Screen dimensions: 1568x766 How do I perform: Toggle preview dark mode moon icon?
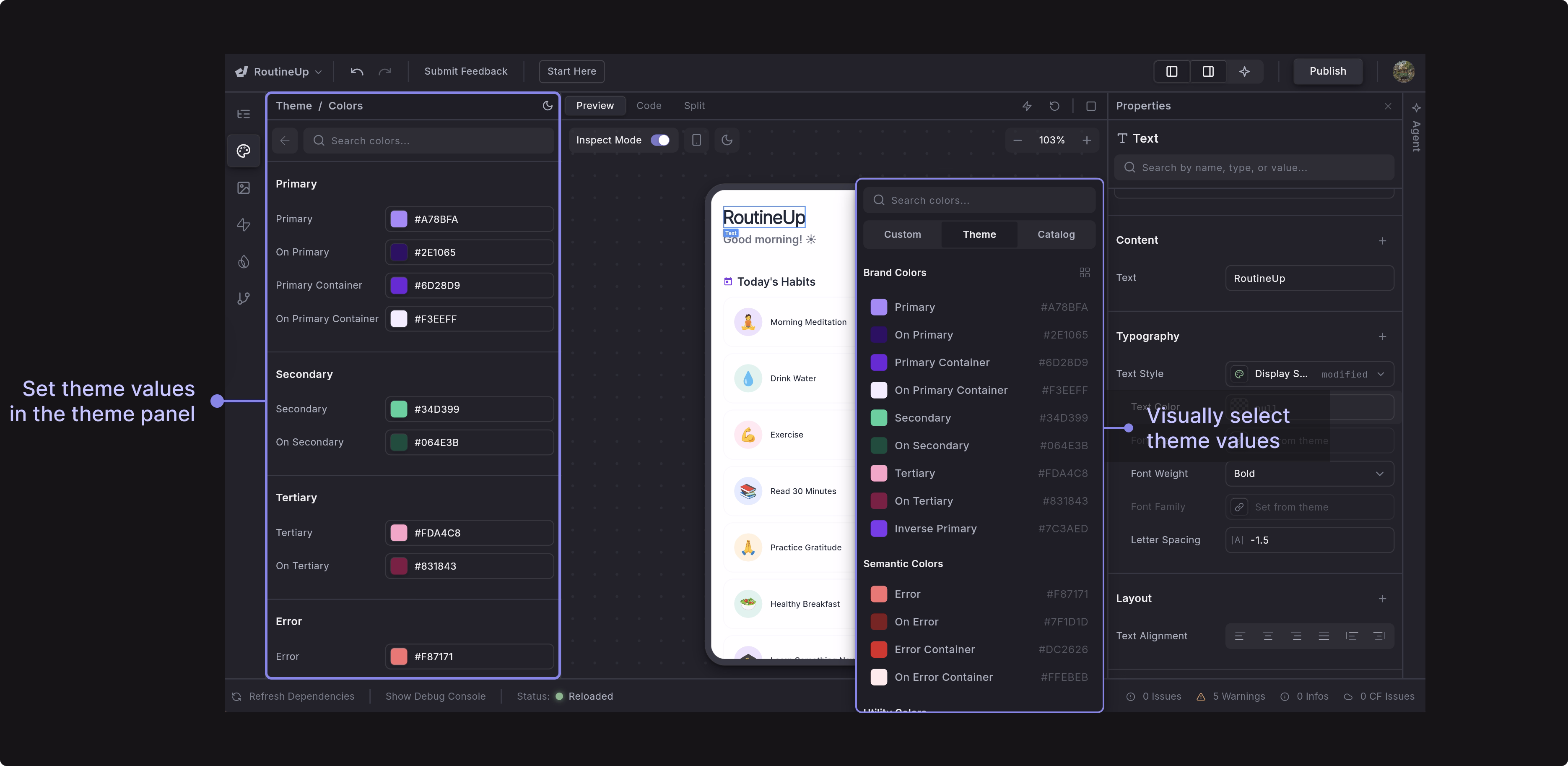(x=727, y=140)
